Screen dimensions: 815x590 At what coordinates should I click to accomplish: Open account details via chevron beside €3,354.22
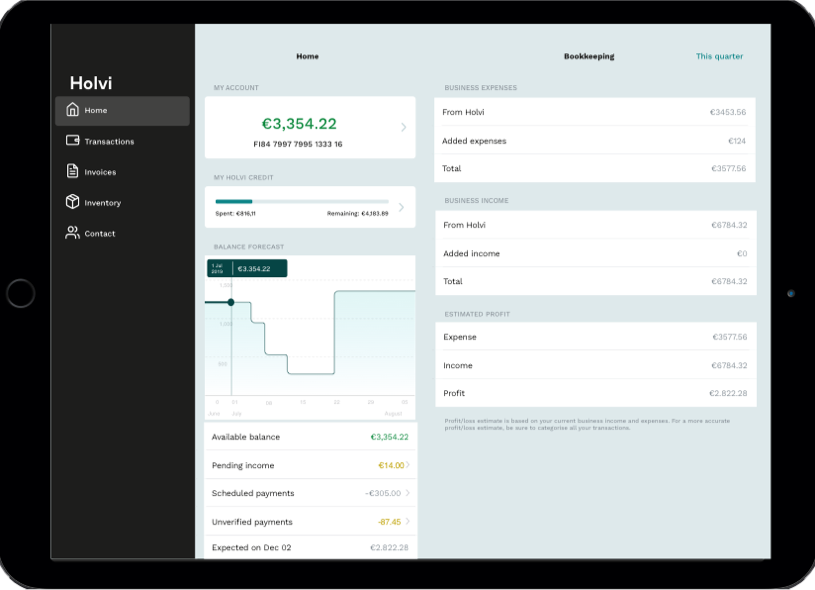tap(403, 127)
